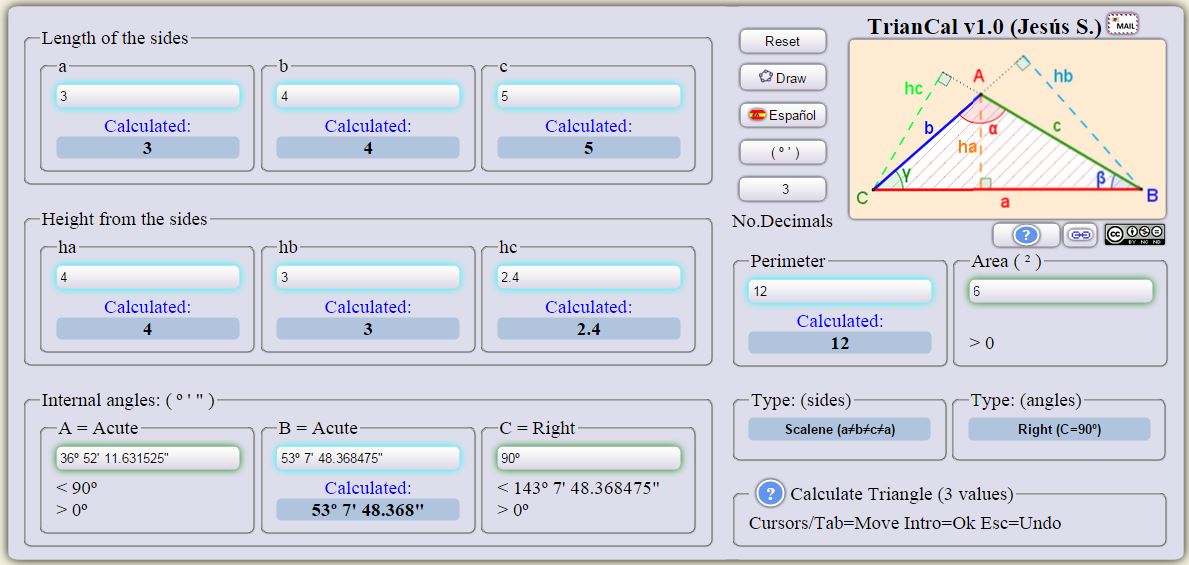Click the 'Length of the sides' group label

pyautogui.click(x=115, y=38)
